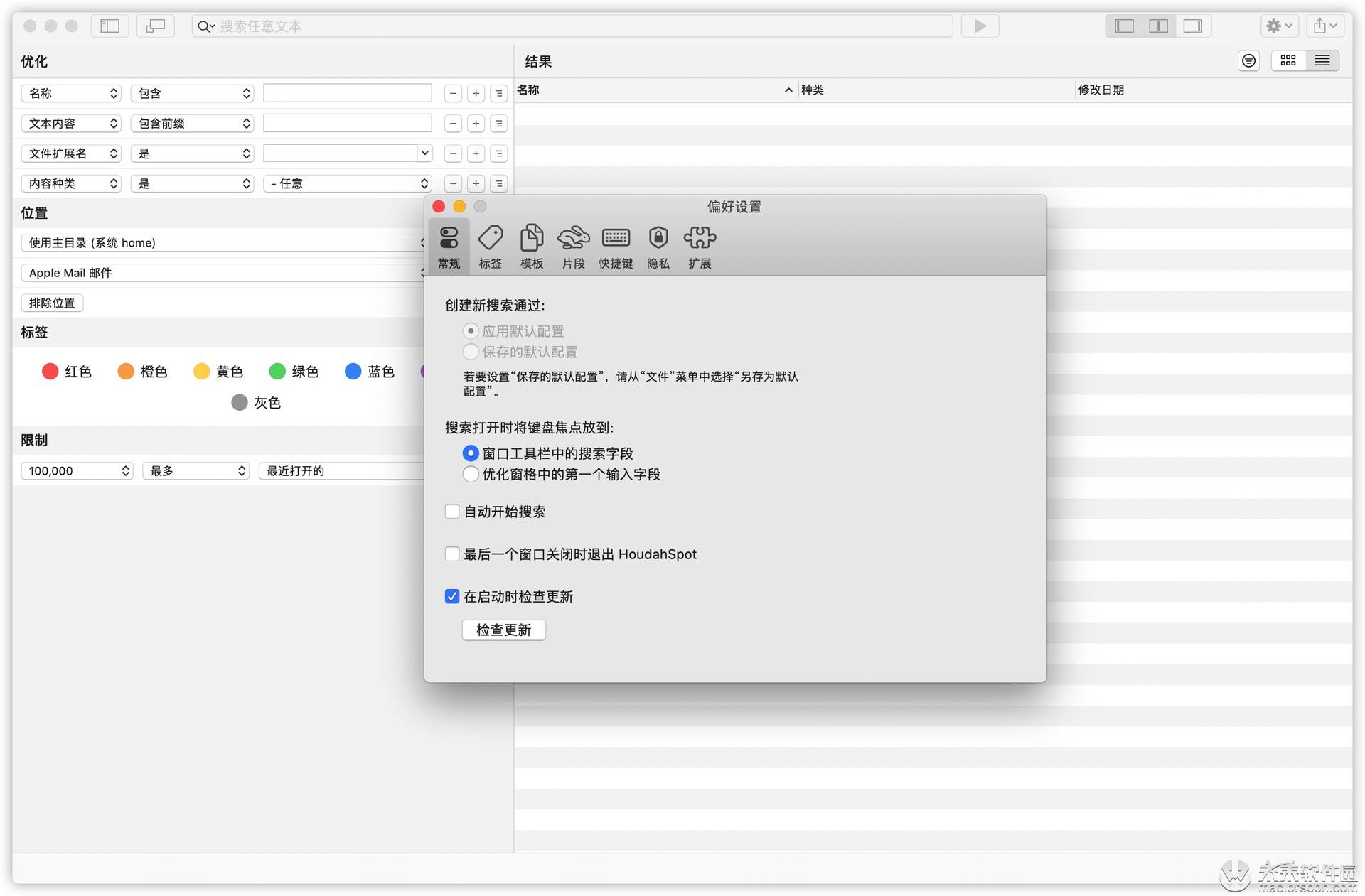Click the results filter circle icon
The height and width of the screenshot is (896, 1365).
tap(1248, 61)
